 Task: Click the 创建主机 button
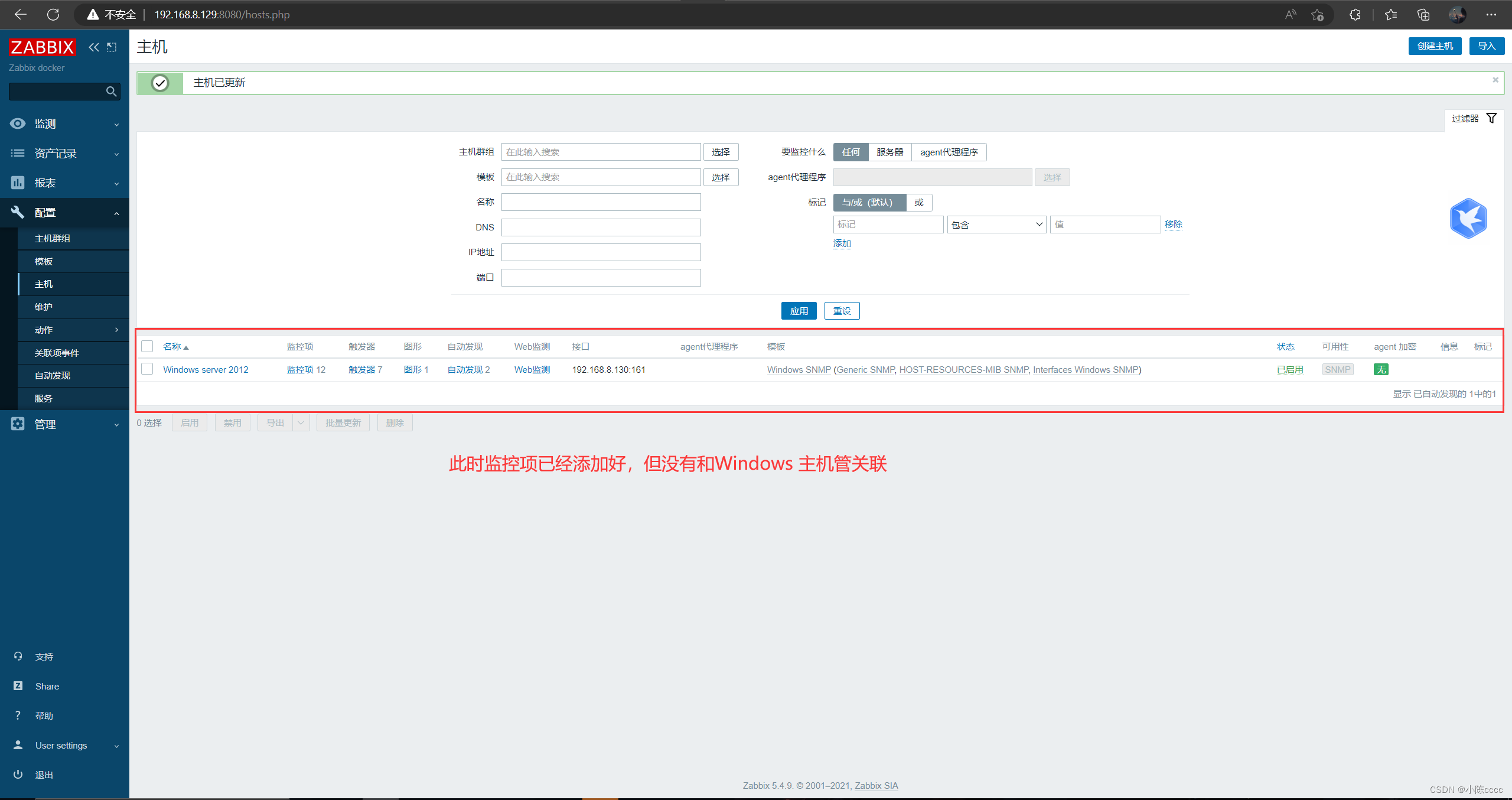pos(1434,46)
